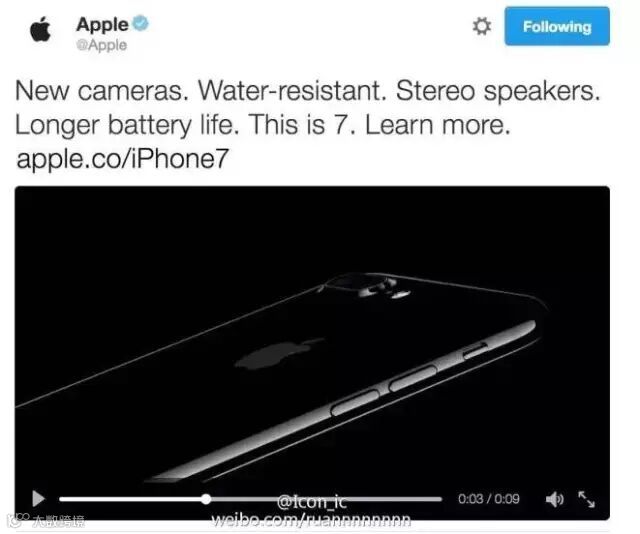This screenshot has width=640, height=534.
Task: Expand video to fullscreen
Action: (x=587, y=499)
